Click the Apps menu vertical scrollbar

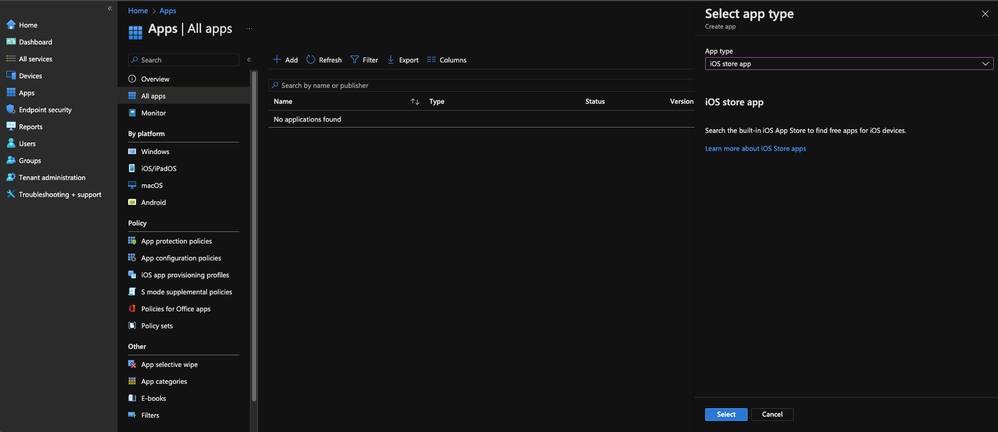point(254,235)
